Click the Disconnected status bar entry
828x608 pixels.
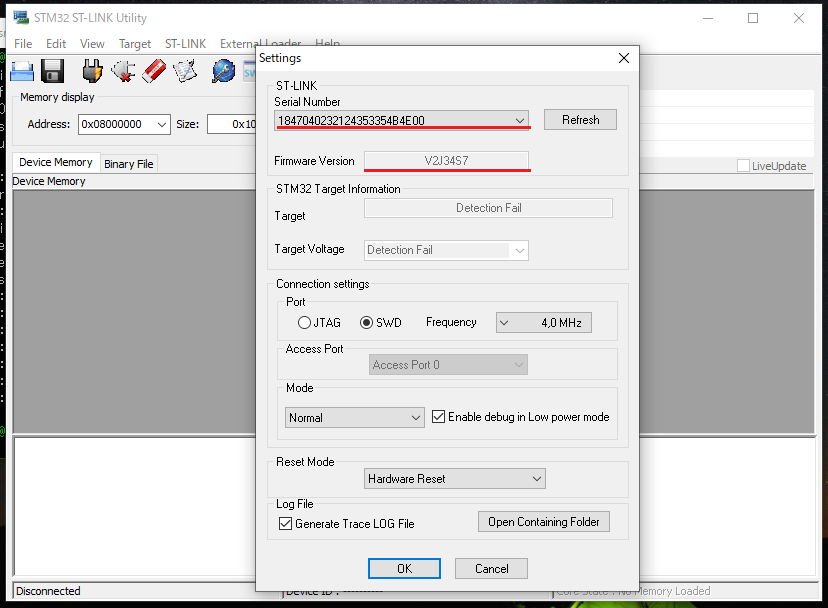tap(146, 591)
